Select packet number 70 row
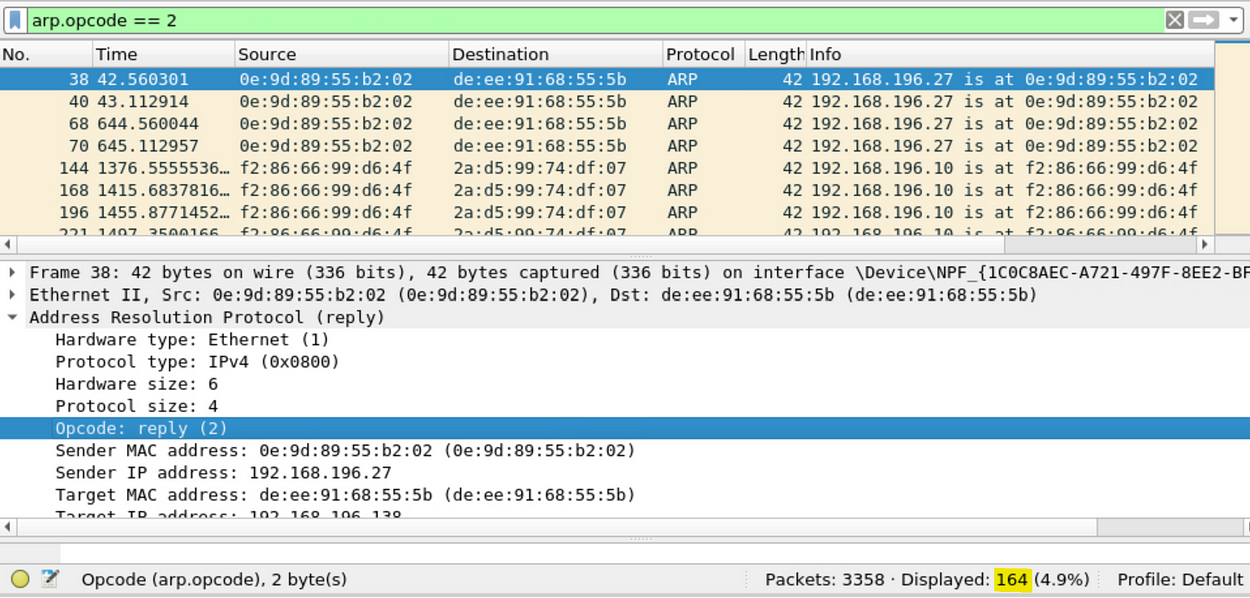 tap(607, 146)
